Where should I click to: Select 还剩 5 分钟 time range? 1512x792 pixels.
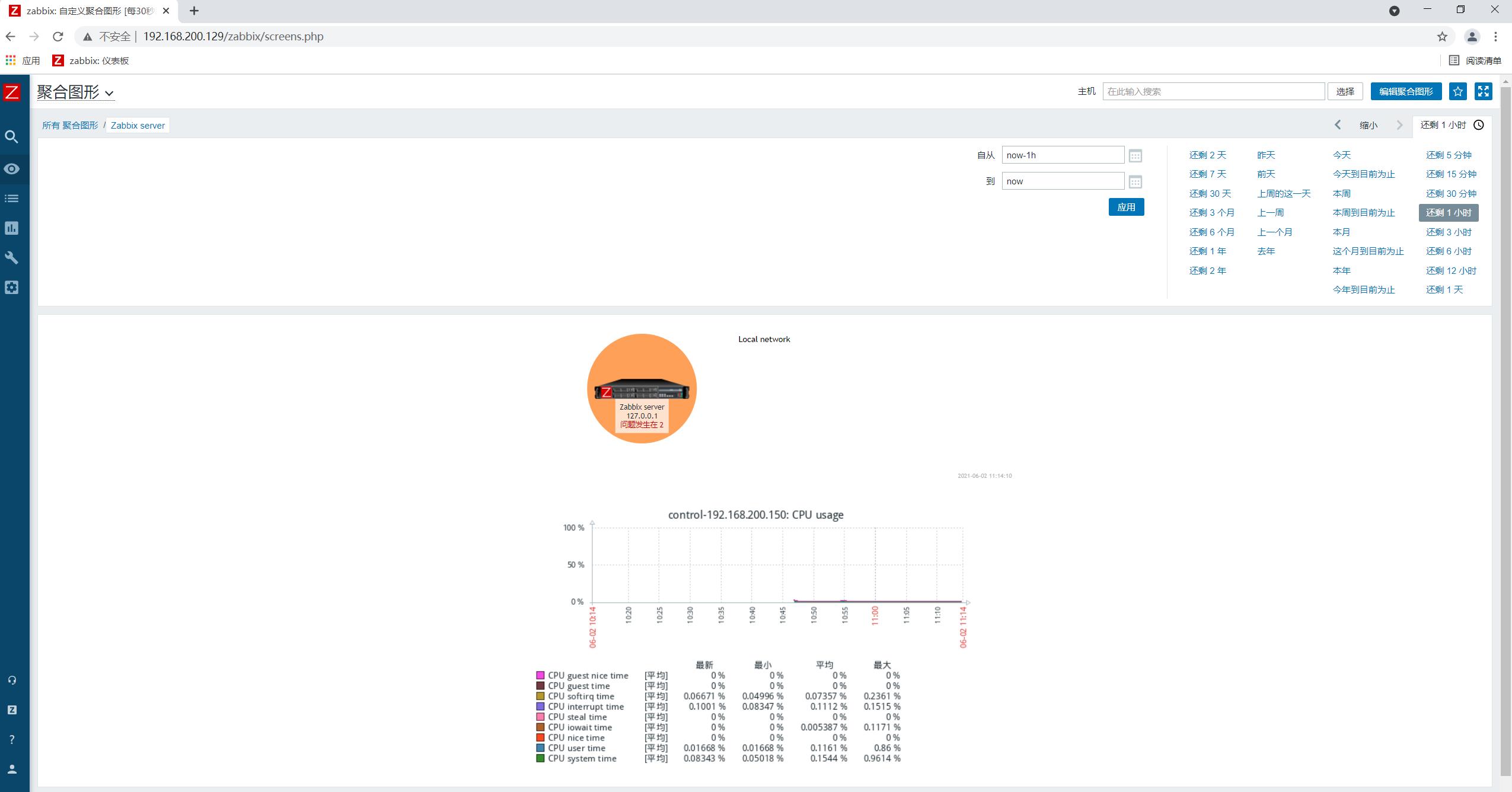[1449, 155]
